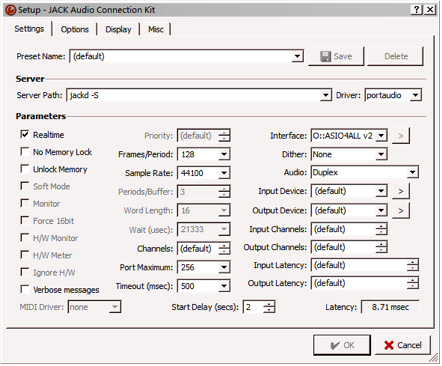The image size is (442, 366).
Task: Click the Start Delay spin box
Action: [259, 307]
